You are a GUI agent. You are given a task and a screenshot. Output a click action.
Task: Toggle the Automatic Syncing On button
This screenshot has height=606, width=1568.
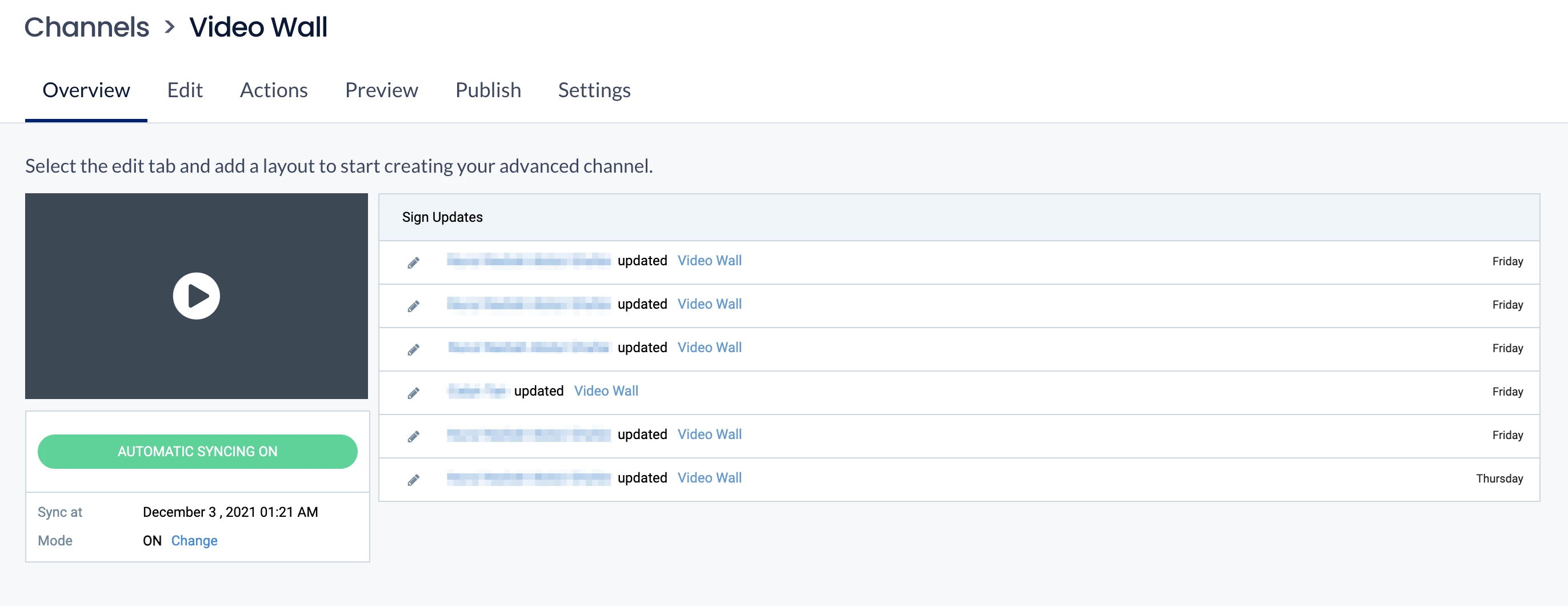pyautogui.click(x=197, y=451)
